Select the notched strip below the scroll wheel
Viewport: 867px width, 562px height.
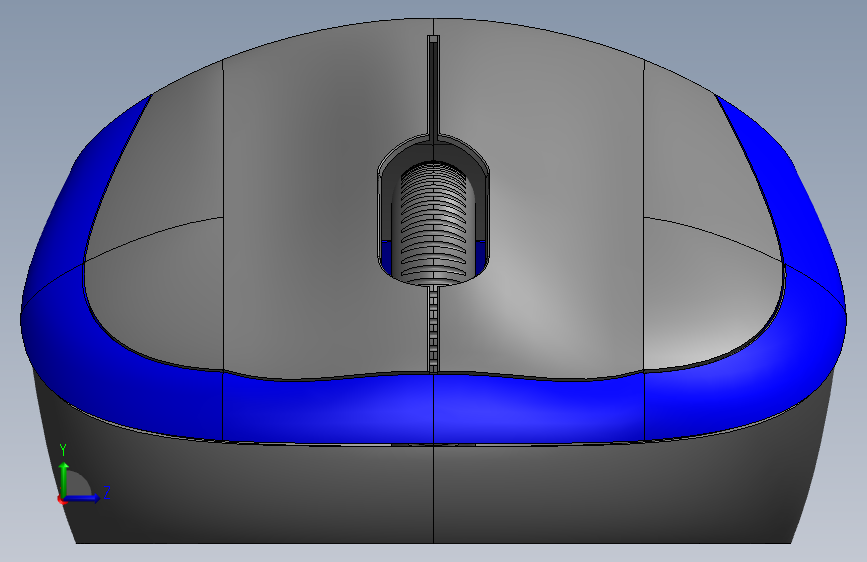click(x=434, y=329)
